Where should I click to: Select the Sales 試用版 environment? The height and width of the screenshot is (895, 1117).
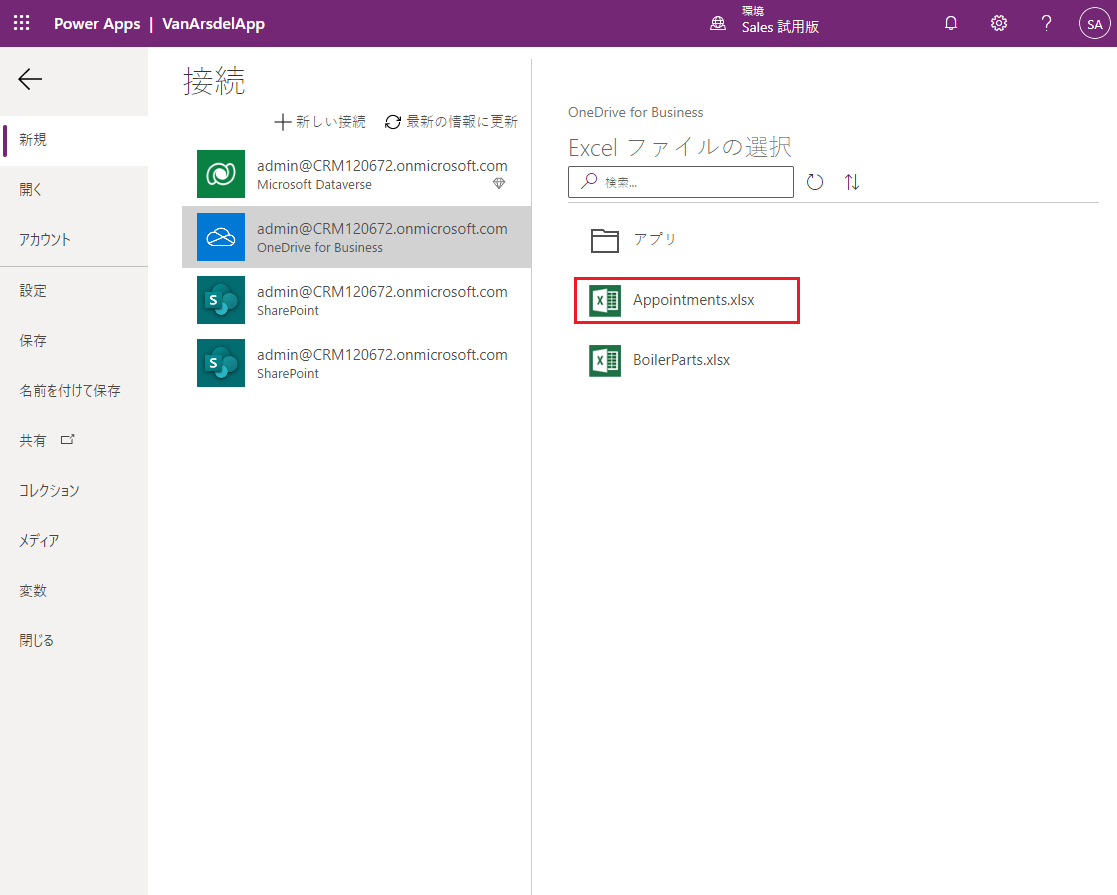780,27
